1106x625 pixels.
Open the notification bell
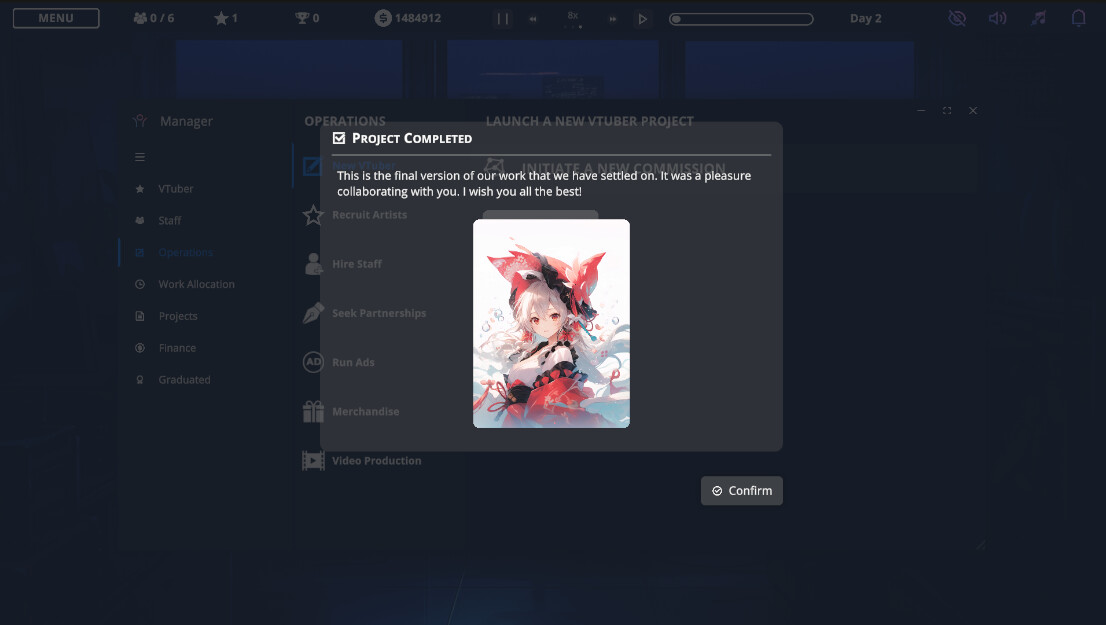[1077, 17]
